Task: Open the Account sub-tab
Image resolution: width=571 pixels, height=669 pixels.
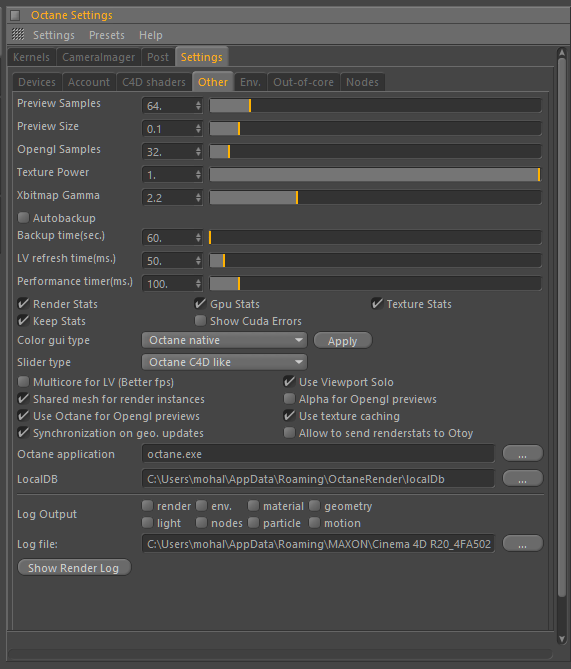Action: coord(89,82)
